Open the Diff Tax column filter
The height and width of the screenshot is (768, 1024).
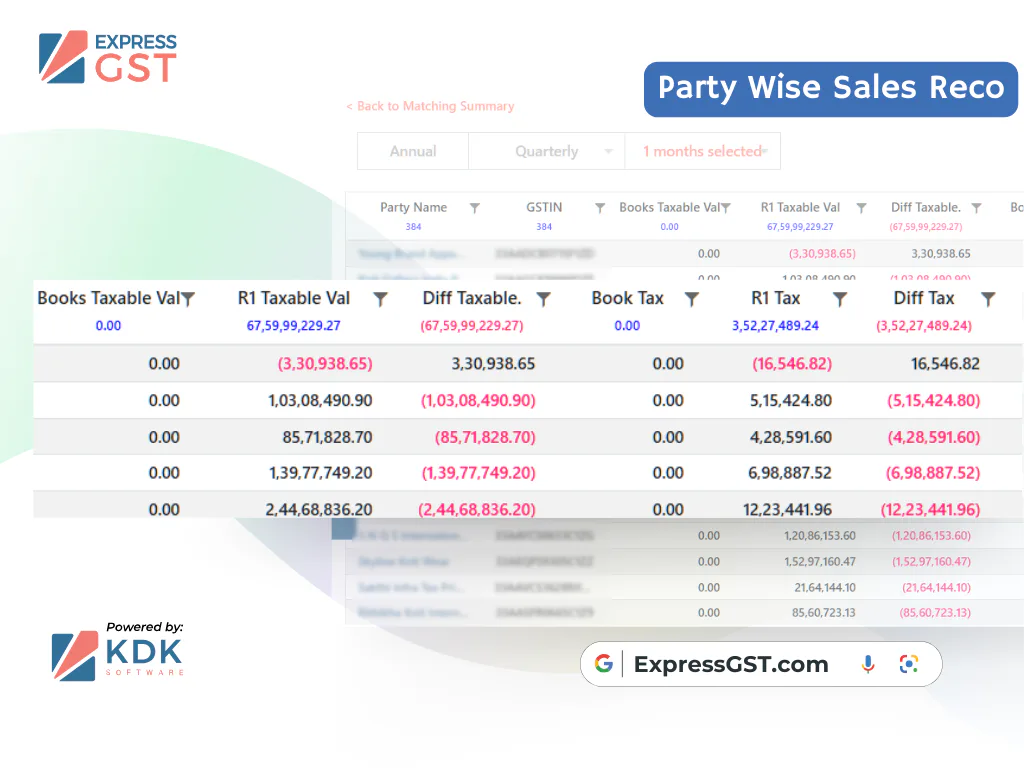(x=988, y=299)
